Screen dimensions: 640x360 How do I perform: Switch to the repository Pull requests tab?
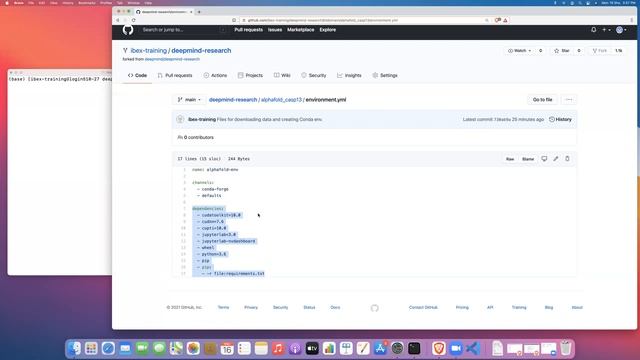175,76
